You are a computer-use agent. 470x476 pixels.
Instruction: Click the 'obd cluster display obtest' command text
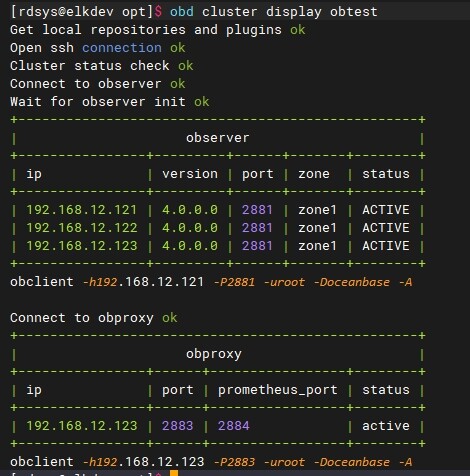[x=274, y=12]
